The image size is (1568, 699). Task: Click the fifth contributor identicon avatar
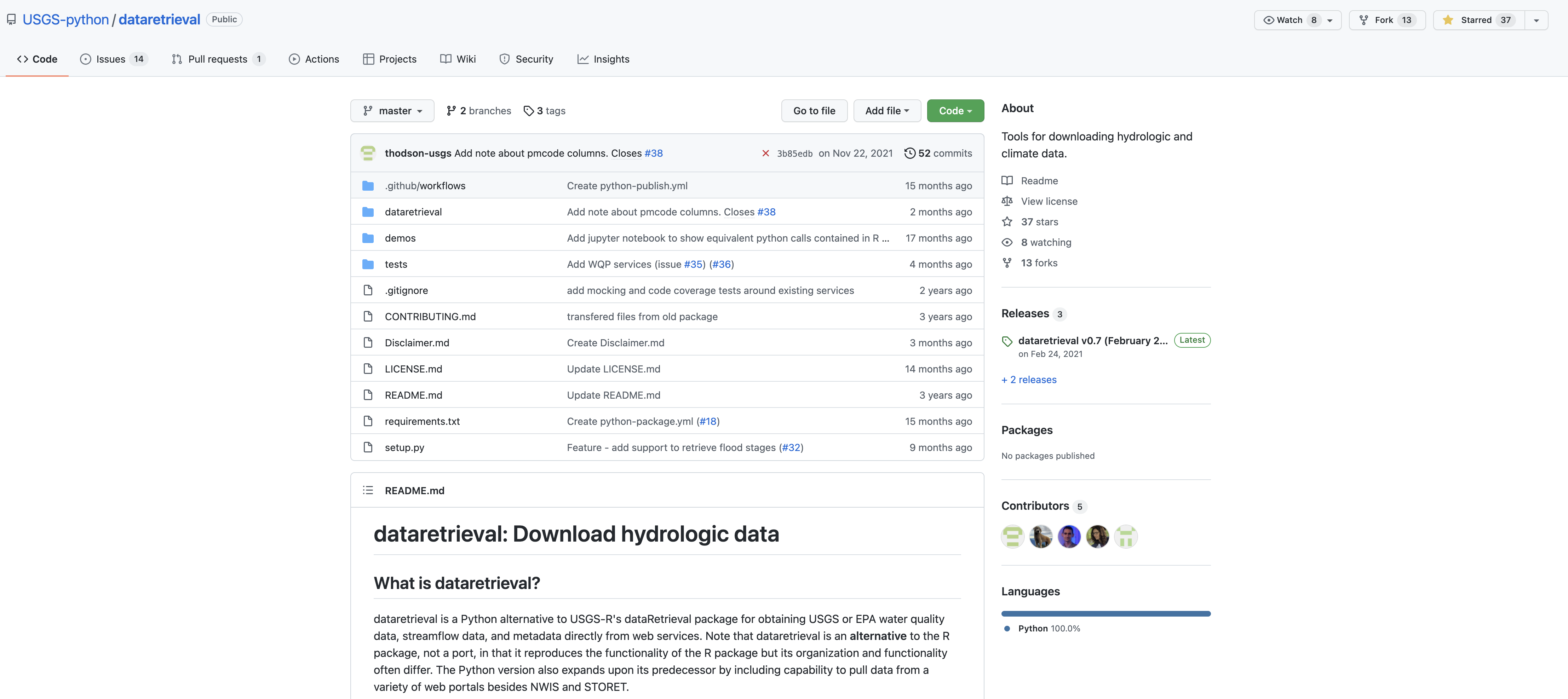click(x=1125, y=537)
